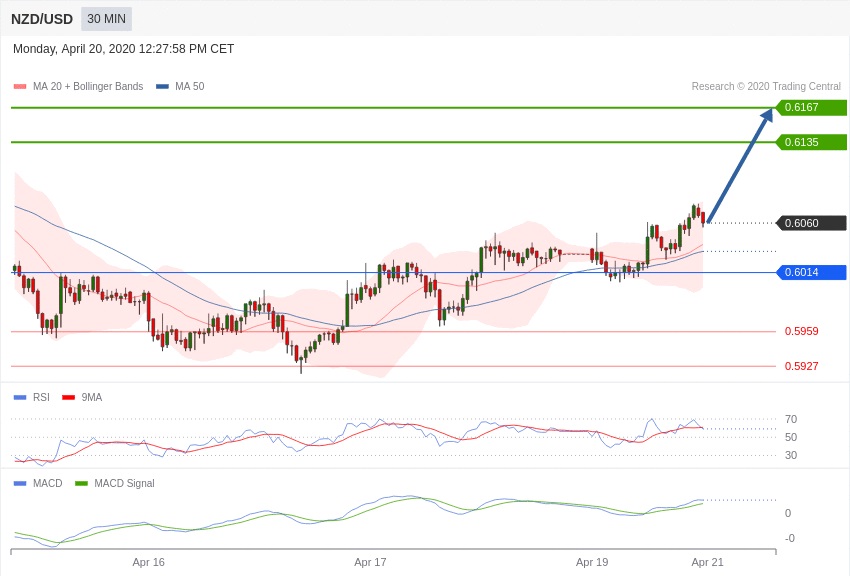Click the Apr 21 date axis label

point(707,562)
